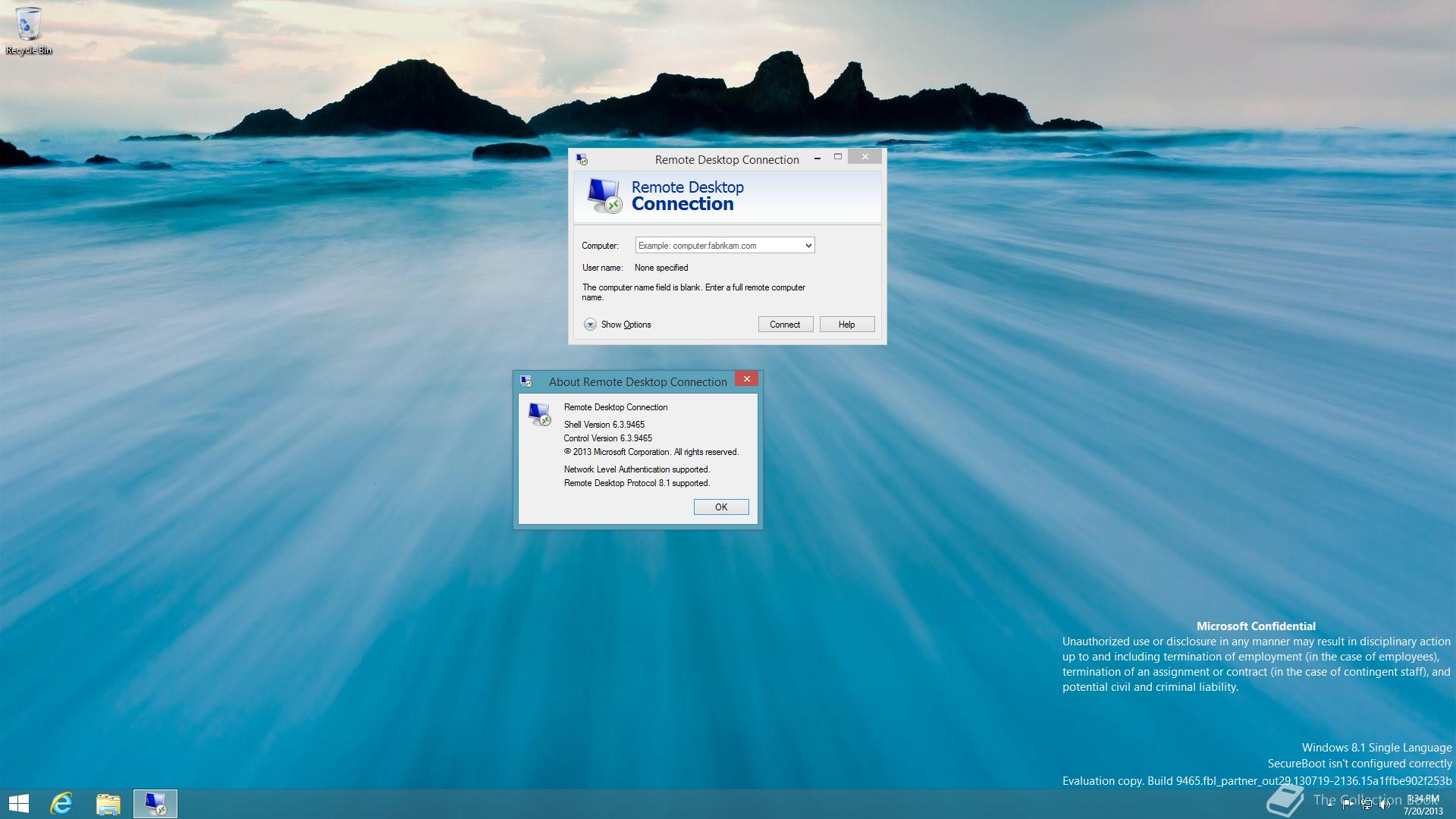The image size is (1456, 819).
Task: Click the network icon in system tray
Action: tap(1367, 805)
